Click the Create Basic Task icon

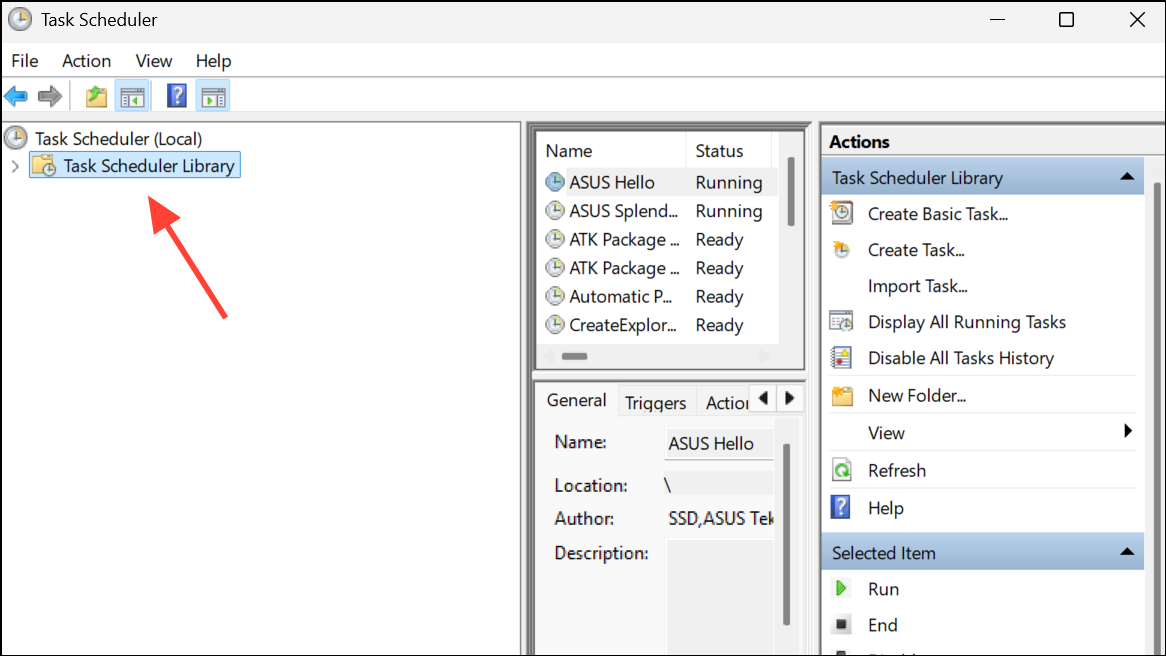coord(841,213)
